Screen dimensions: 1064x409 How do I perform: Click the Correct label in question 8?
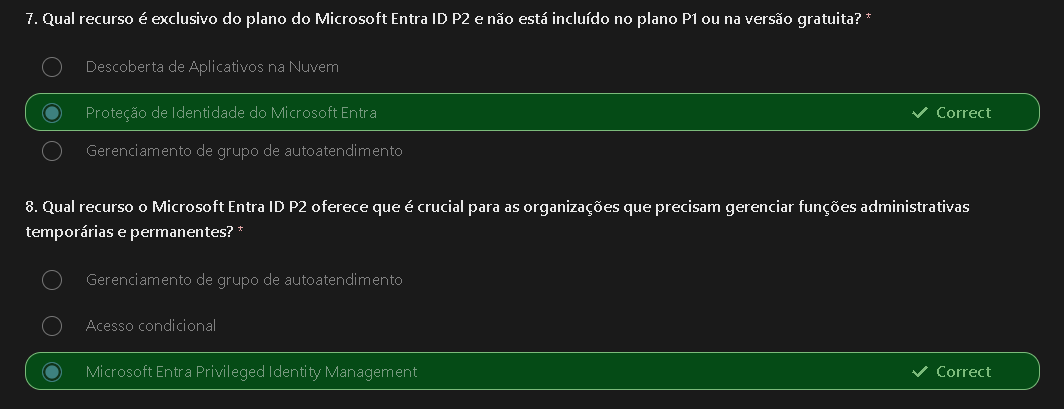963,372
